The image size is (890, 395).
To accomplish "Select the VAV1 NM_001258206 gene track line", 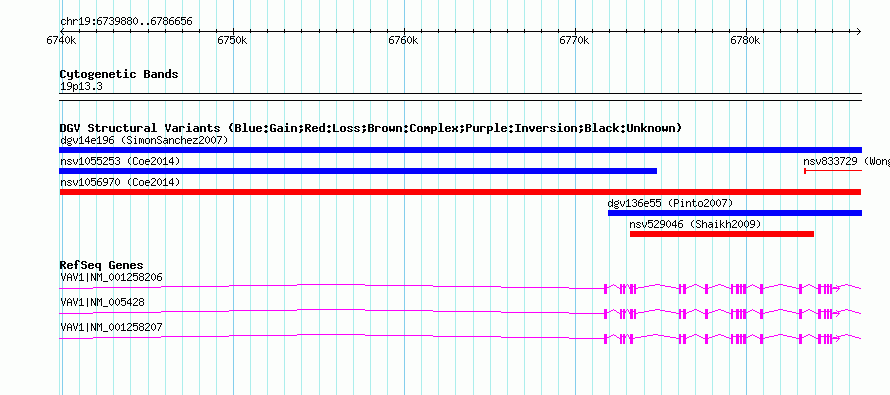I will tap(460, 288).
